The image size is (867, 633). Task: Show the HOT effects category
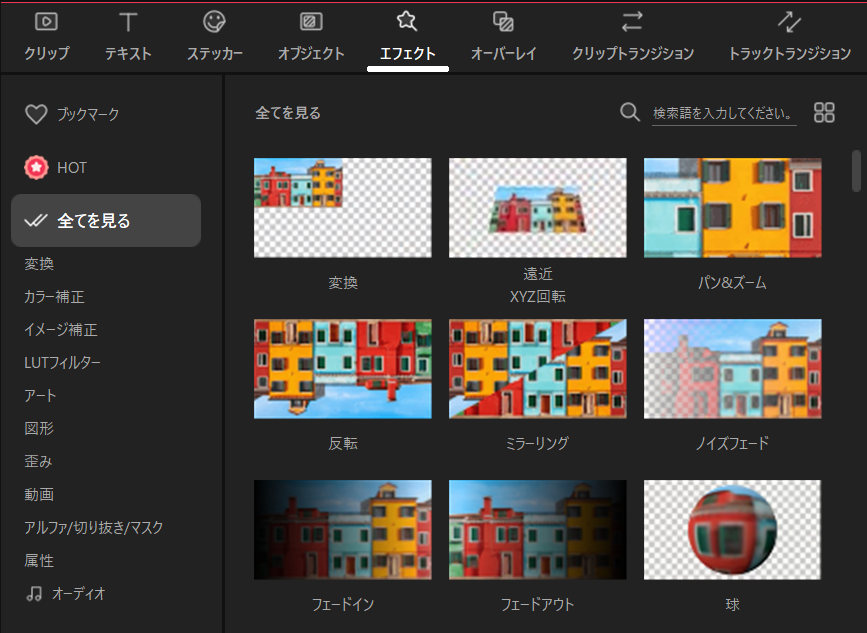coord(56,168)
